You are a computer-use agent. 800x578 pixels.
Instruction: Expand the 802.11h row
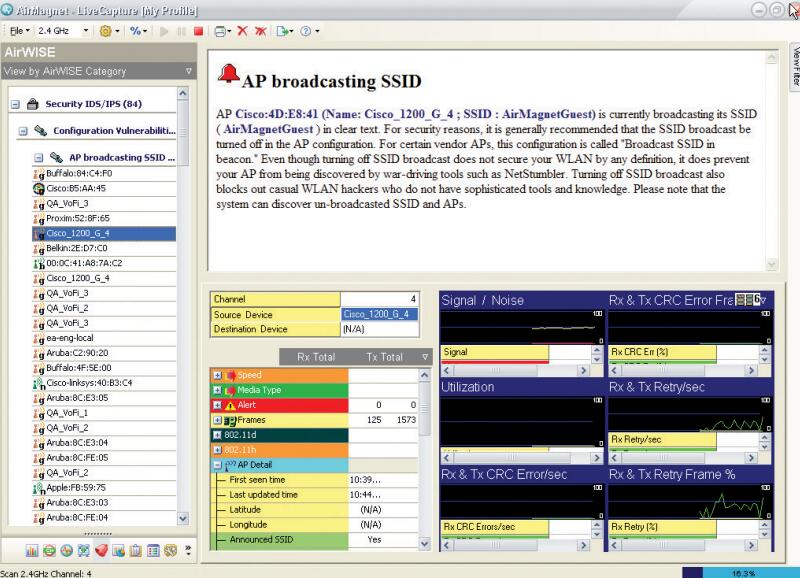pyautogui.click(x=217, y=450)
